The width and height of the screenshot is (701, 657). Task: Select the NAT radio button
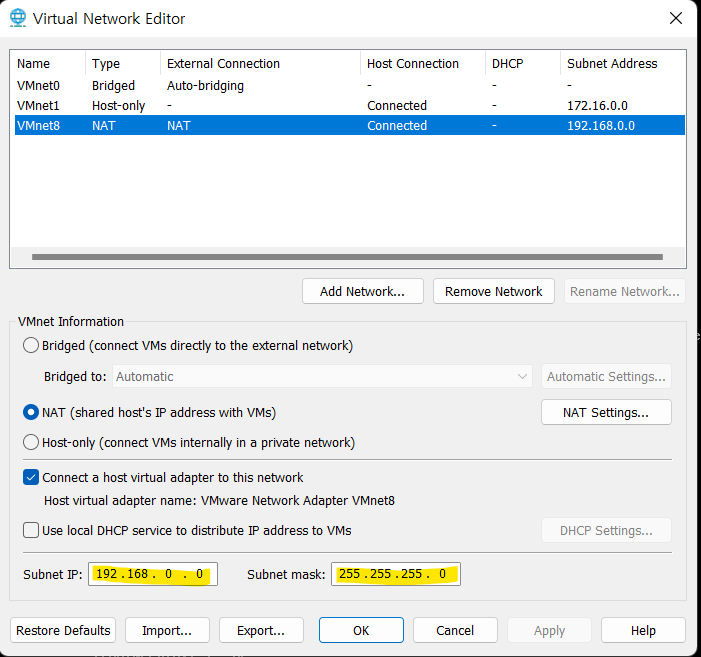[x=31, y=412]
